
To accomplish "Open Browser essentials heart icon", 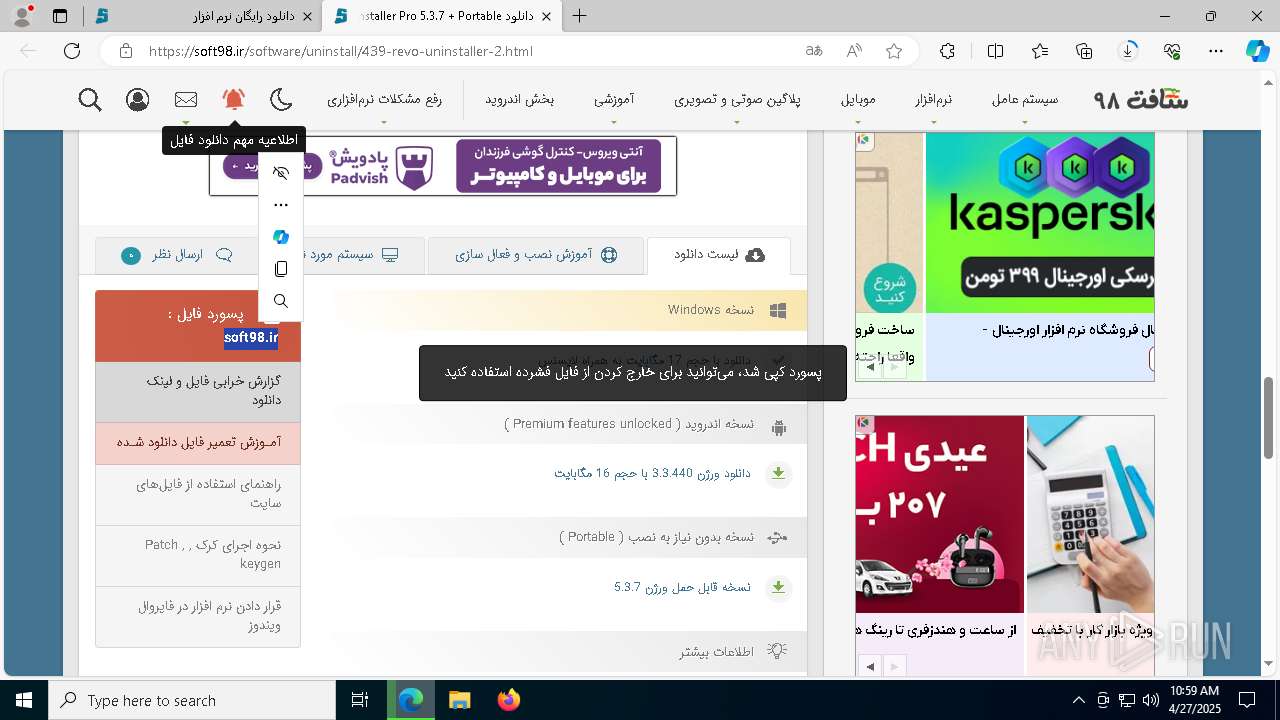I will [x=1172, y=51].
